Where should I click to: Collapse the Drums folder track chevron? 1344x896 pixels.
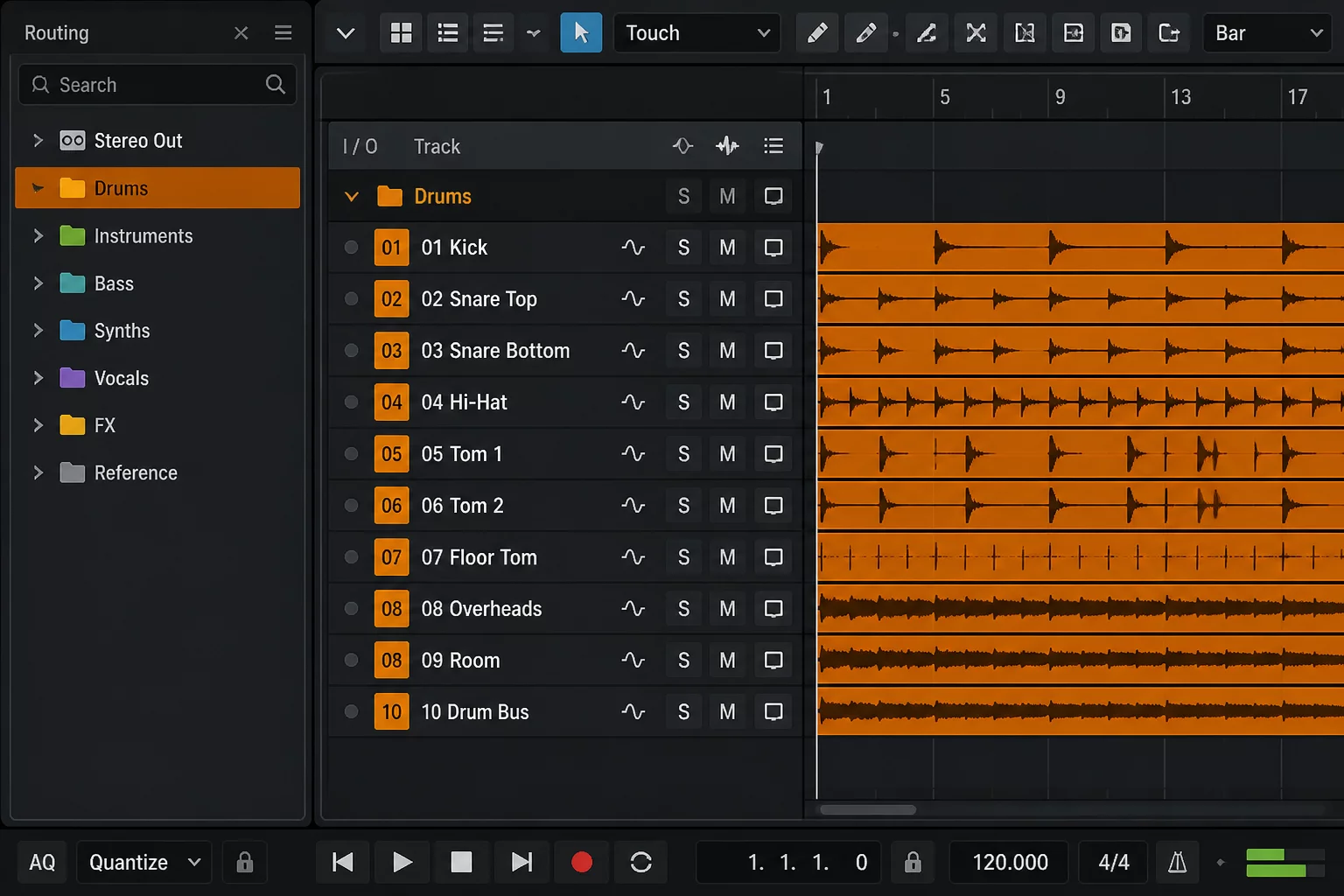coord(352,196)
